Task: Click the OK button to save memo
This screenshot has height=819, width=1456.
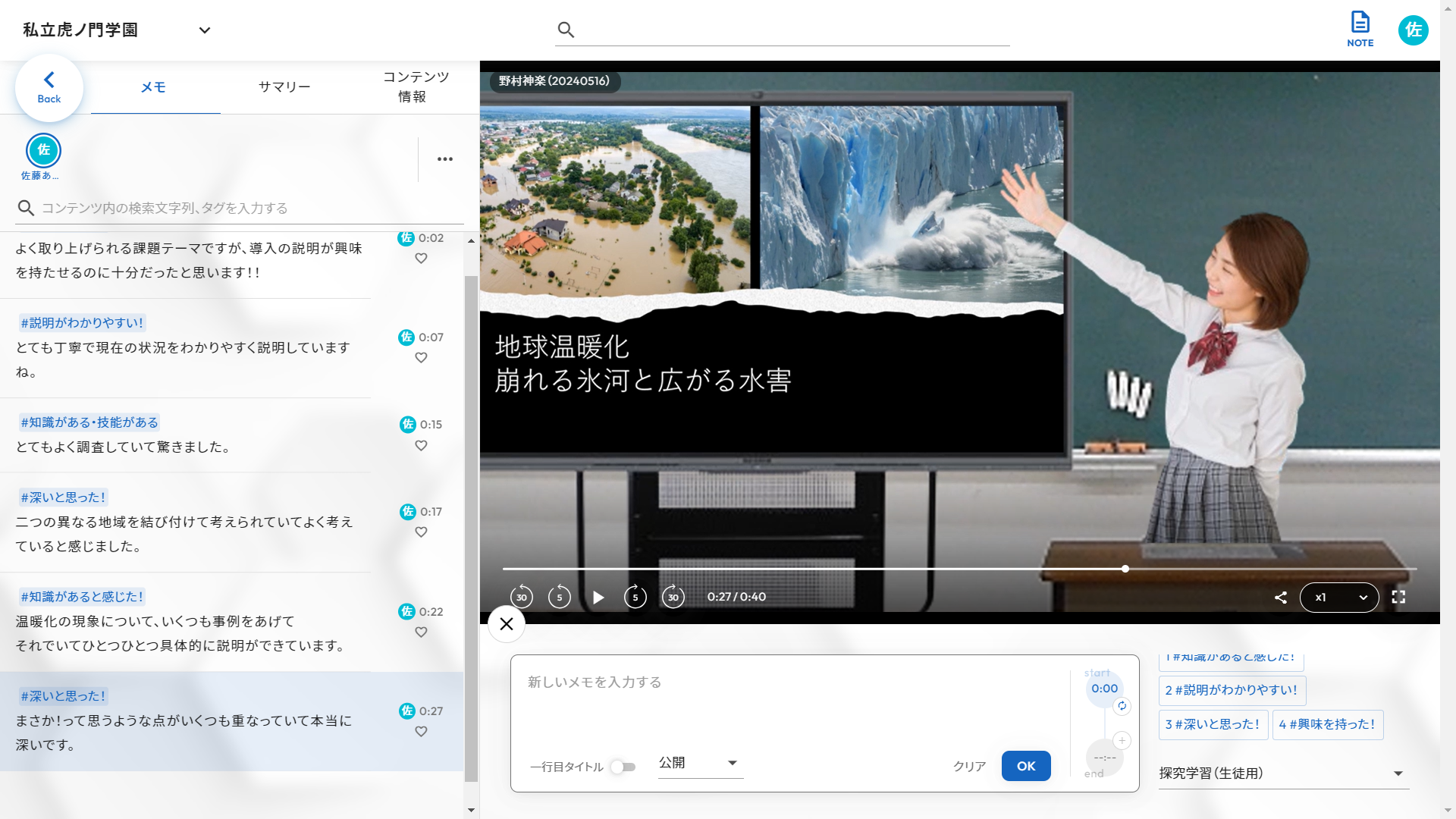Action: click(1026, 766)
